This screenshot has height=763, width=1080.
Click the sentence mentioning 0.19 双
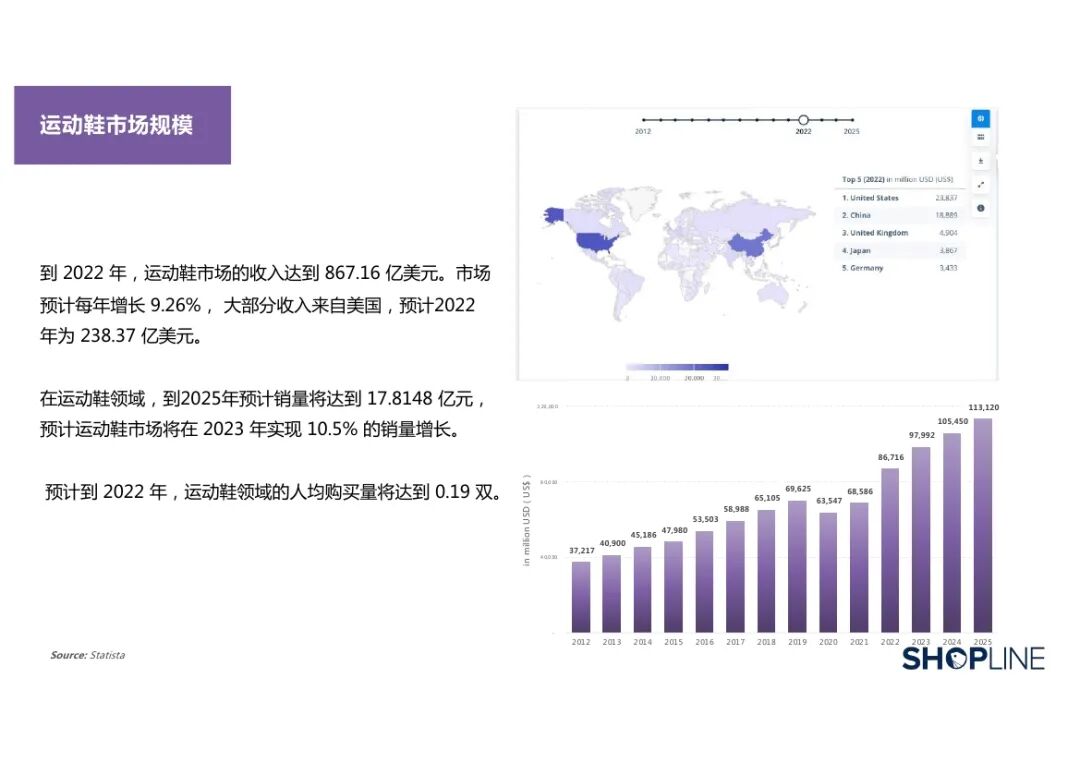click(273, 492)
